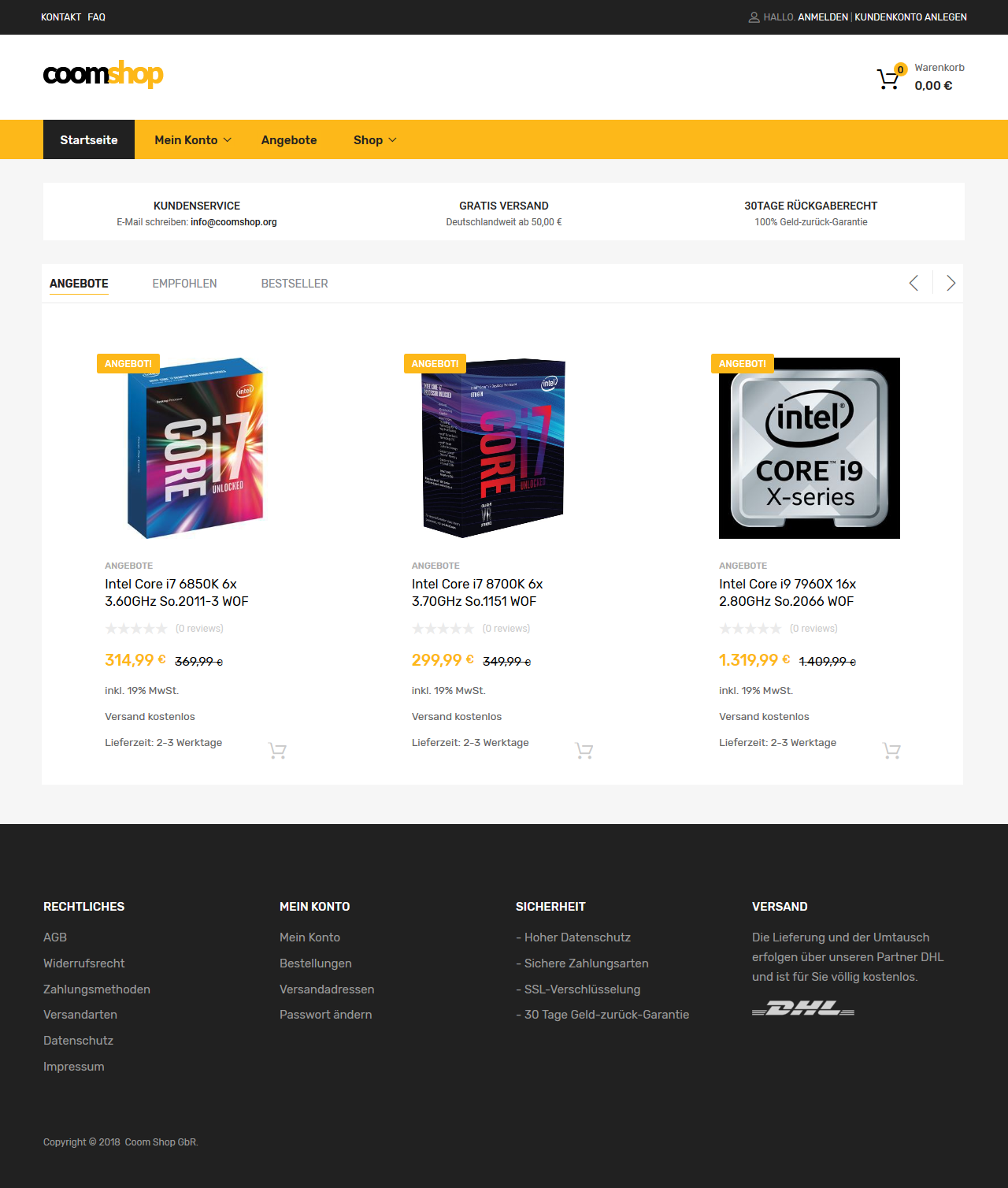
Task: Open Bestellungen footer link
Action: pos(316,963)
